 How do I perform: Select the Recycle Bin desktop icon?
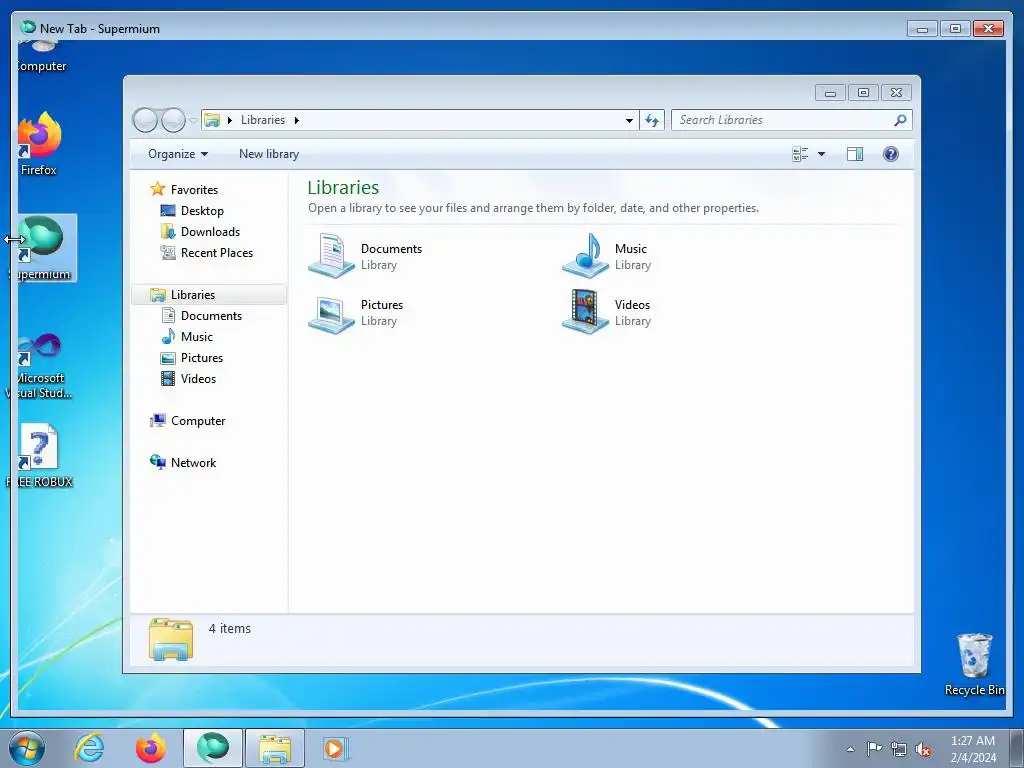[974, 665]
